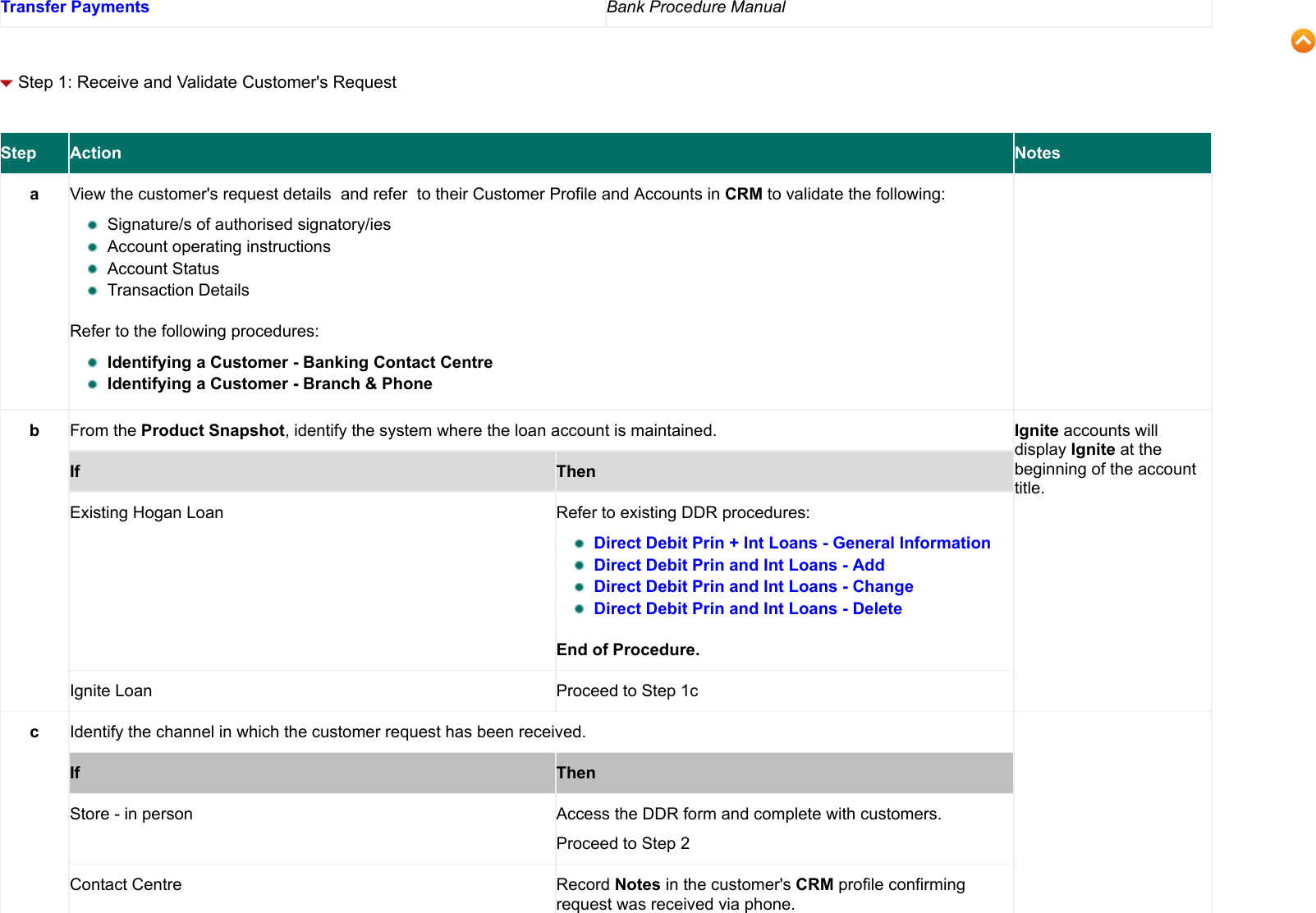Click the Notes column header
The height and width of the screenshot is (913, 1316).
(x=1037, y=153)
